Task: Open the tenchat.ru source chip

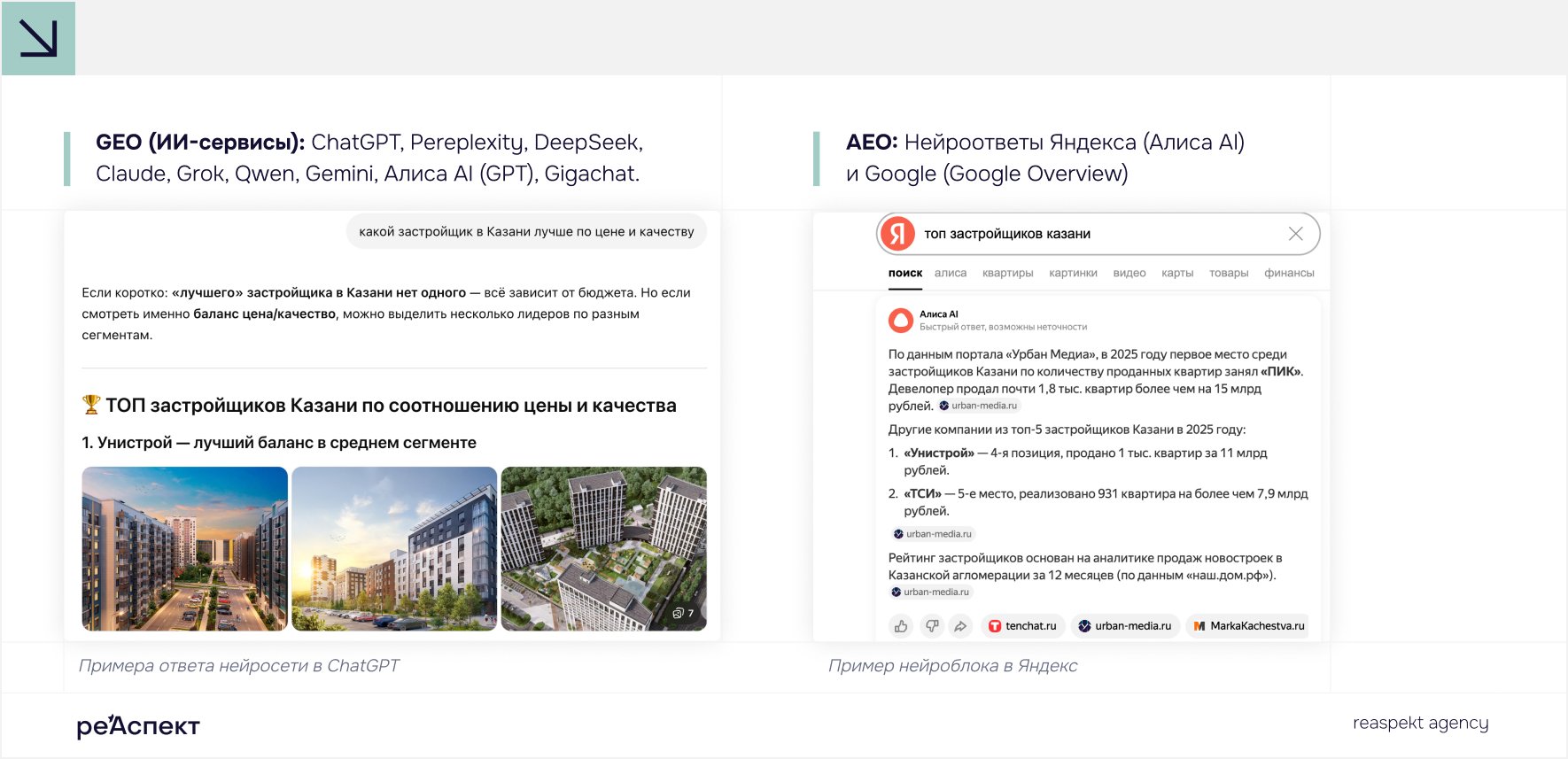Action: coord(1022,626)
